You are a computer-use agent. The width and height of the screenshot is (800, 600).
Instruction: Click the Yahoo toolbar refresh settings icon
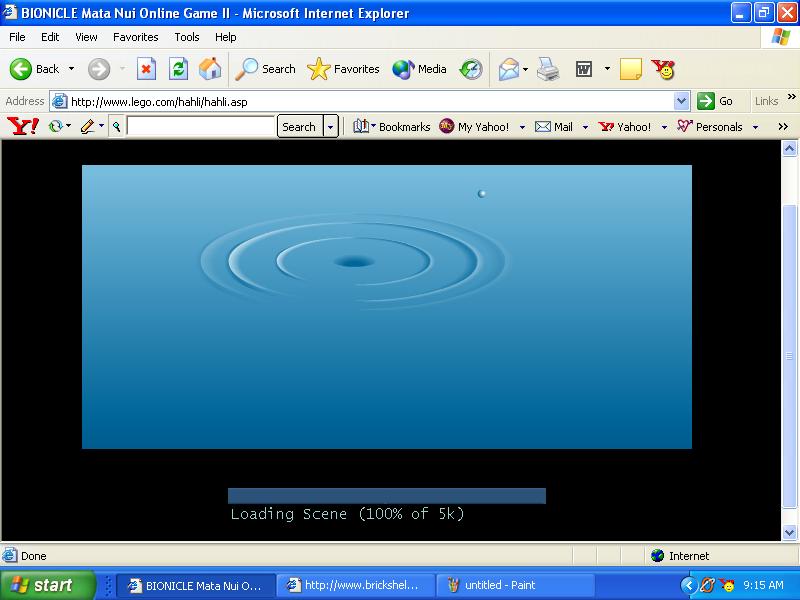tap(56, 126)
